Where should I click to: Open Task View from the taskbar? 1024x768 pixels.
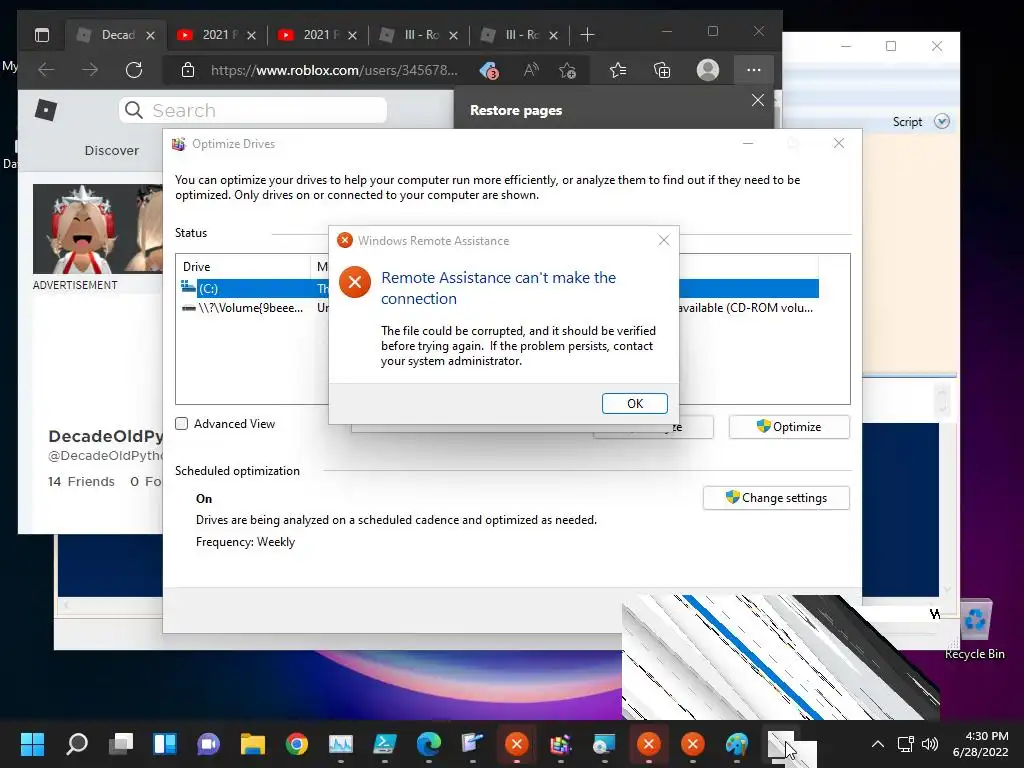(x=121, y=744)
